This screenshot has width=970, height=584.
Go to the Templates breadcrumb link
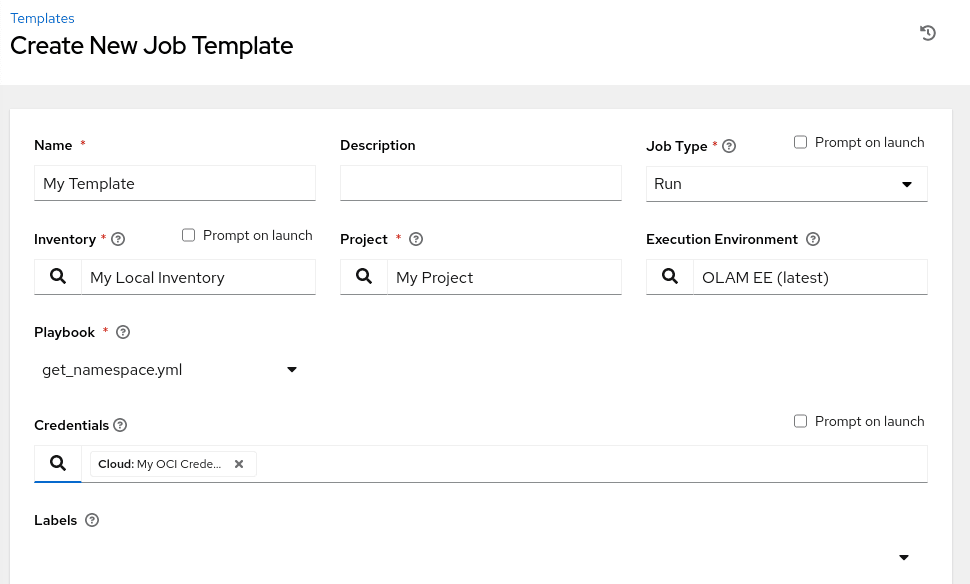point(42,18)
